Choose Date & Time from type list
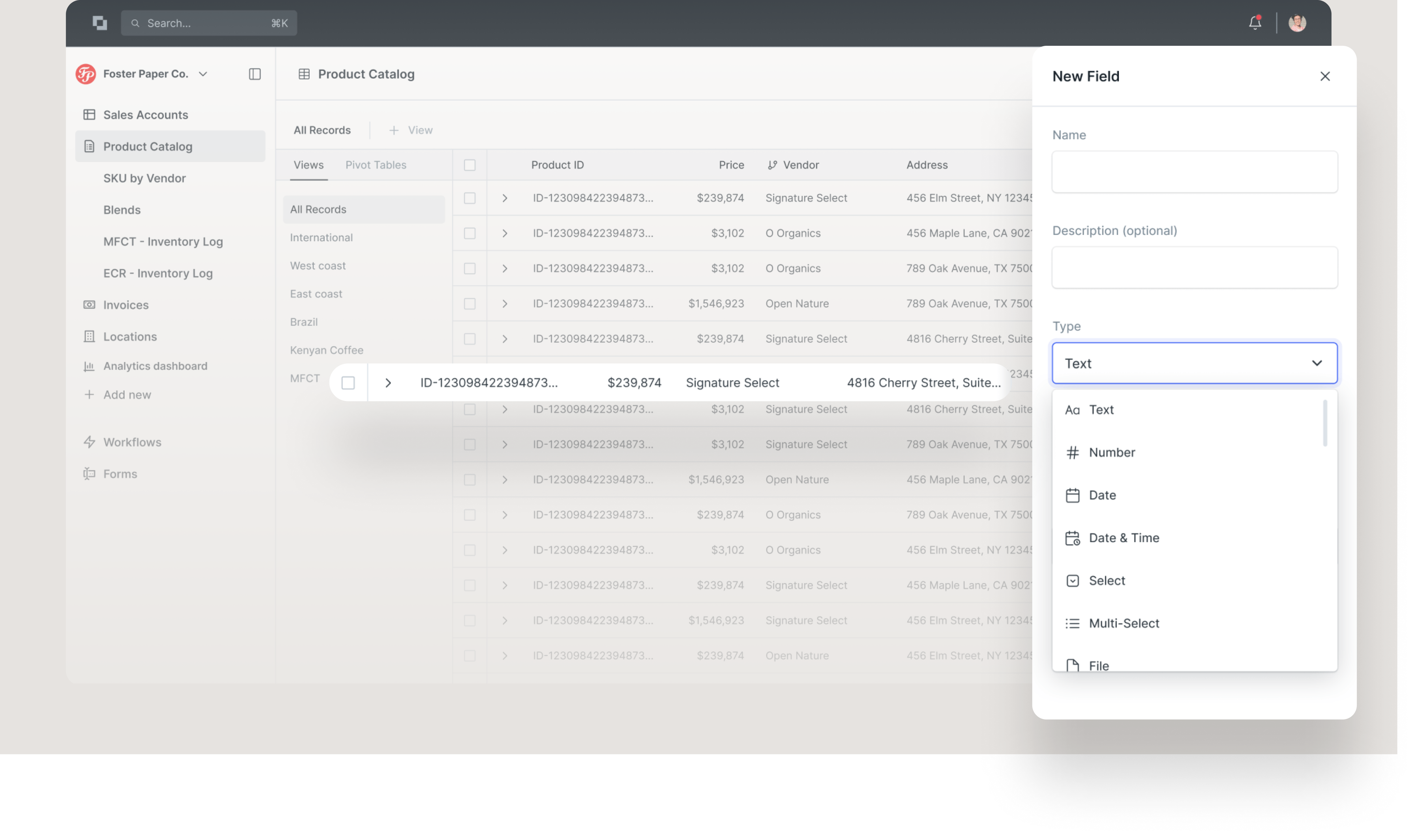 [1123, 538]
